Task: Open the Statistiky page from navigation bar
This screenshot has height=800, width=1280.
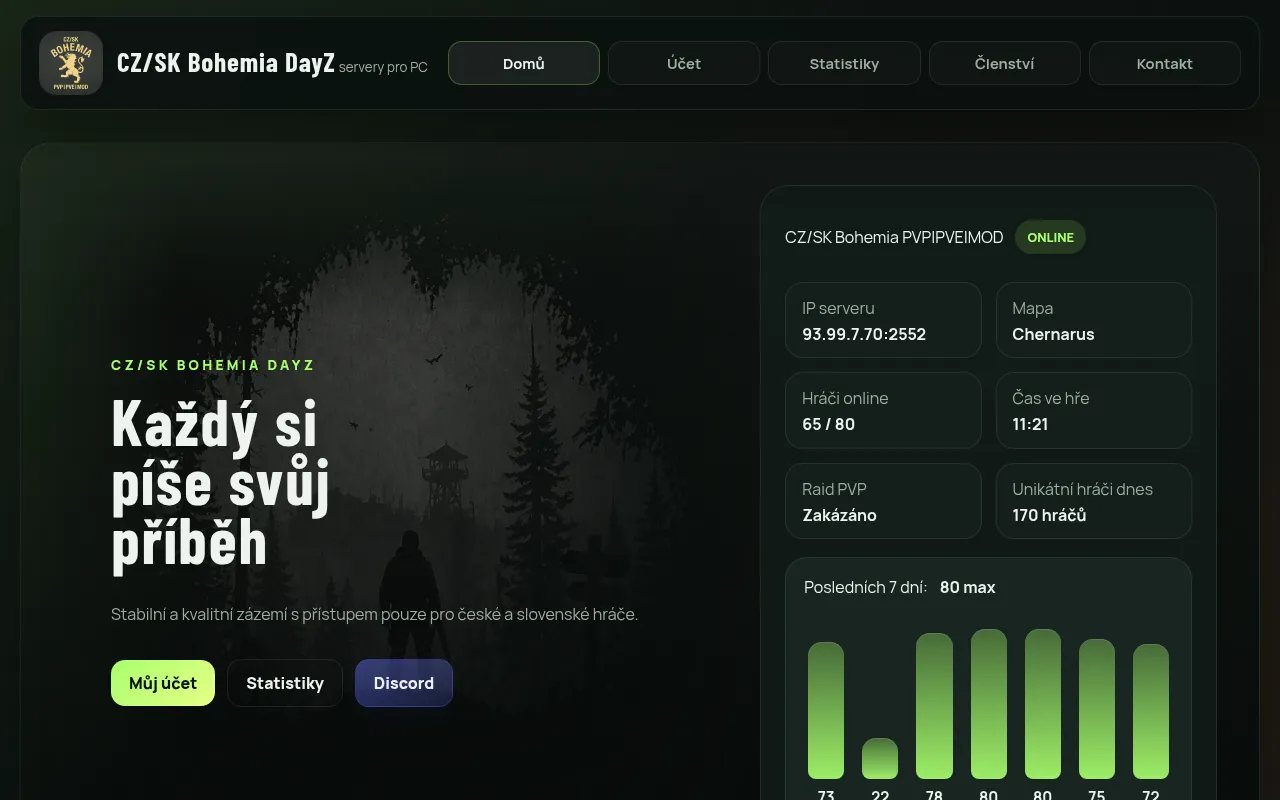Action: tap(844, 63)
